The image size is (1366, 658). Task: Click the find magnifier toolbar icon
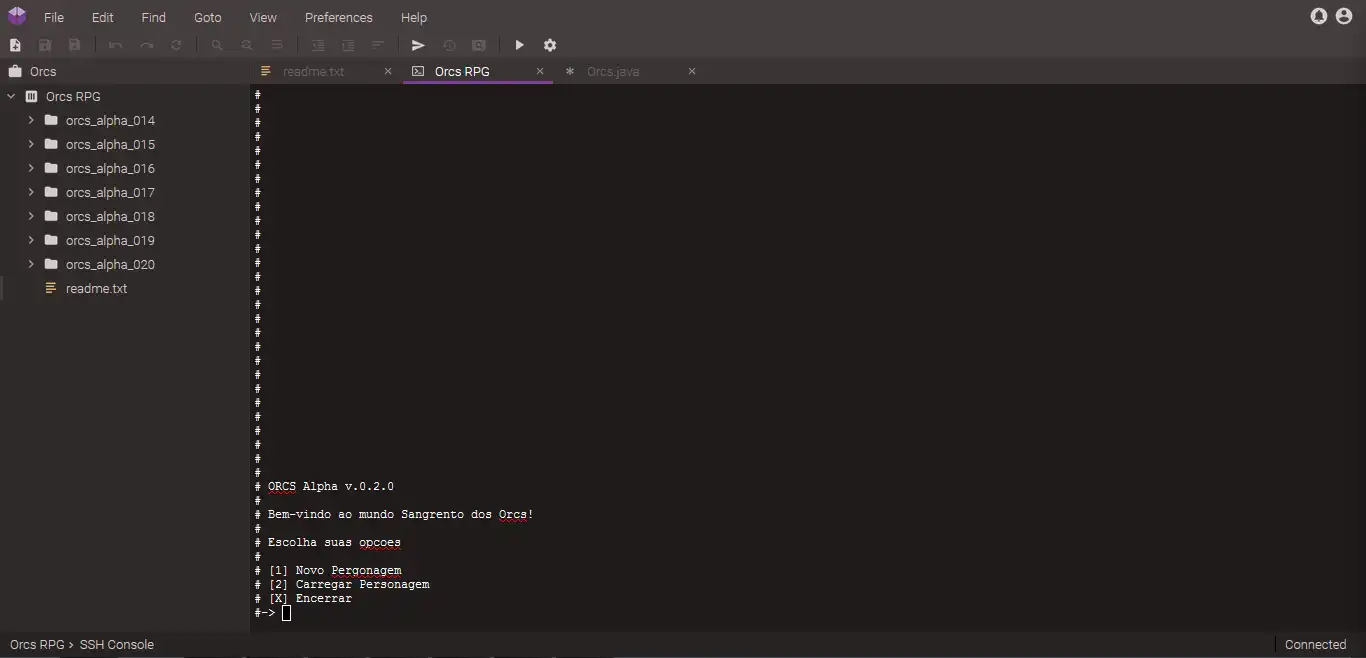pos(217,45)
